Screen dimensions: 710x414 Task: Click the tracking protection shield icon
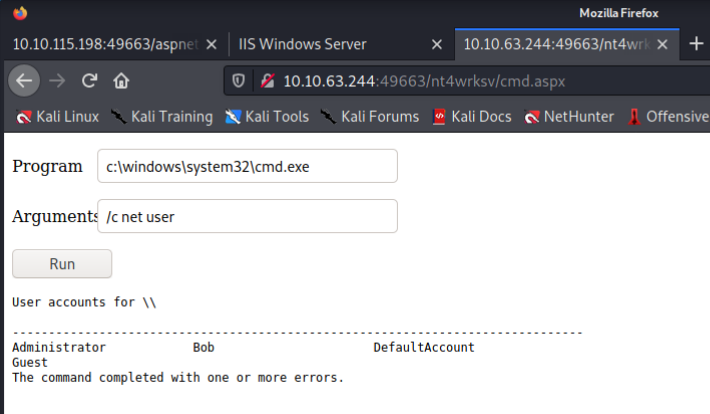(x=238, y=80)
